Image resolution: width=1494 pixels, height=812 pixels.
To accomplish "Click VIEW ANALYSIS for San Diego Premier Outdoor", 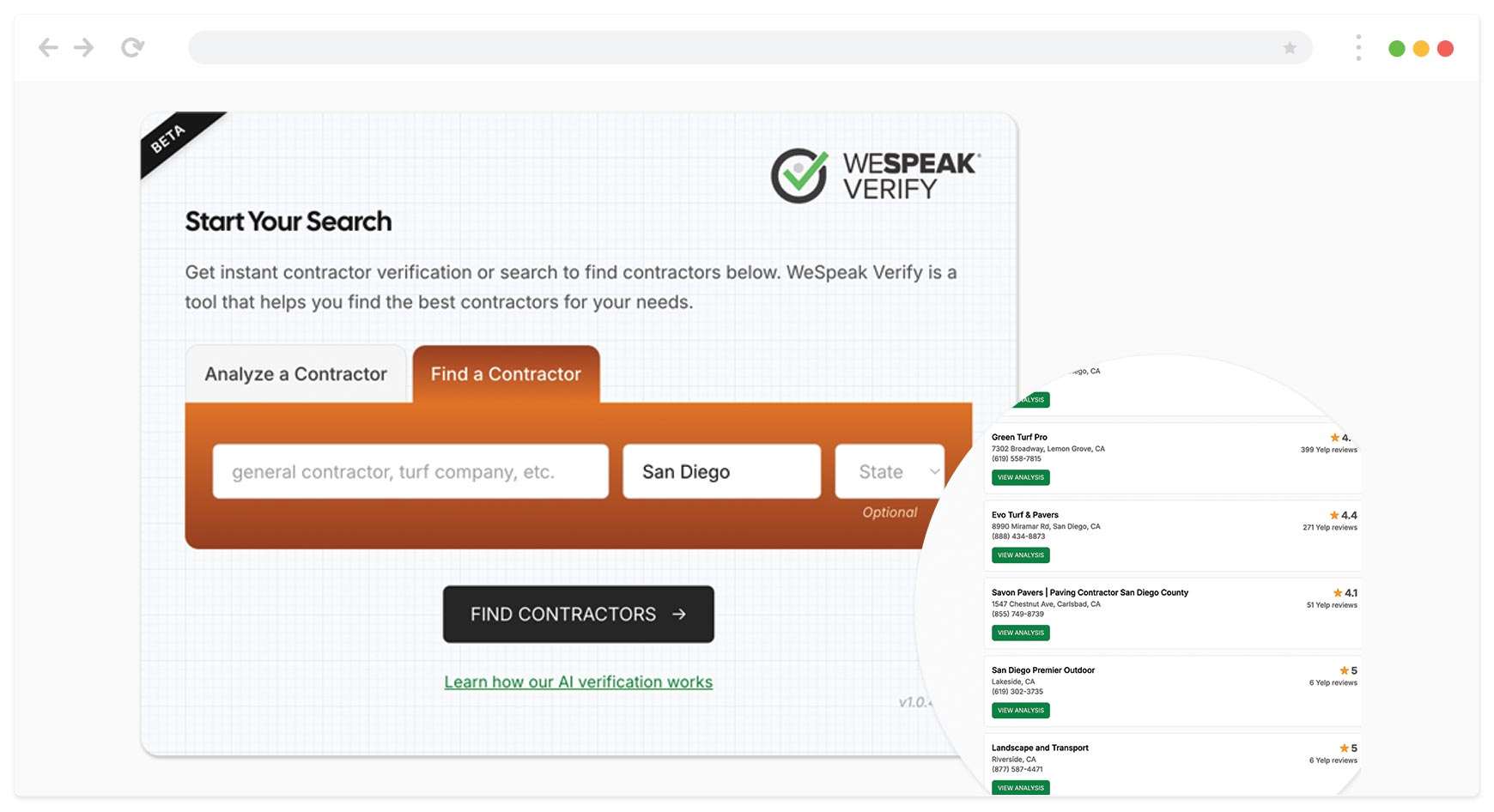I will click(1020, 710).
